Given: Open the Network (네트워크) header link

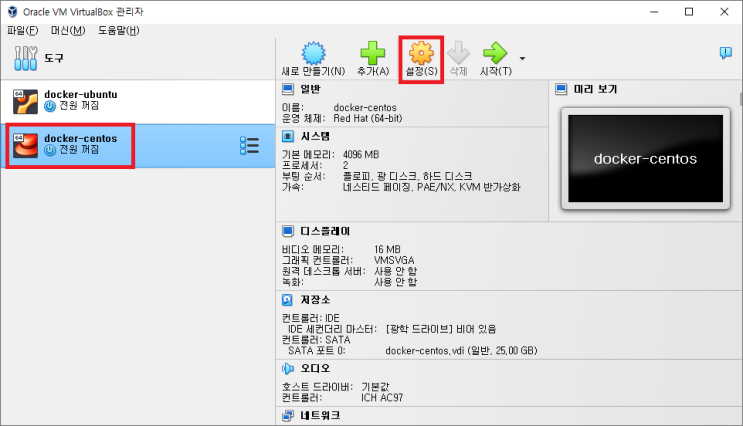Looking at the screenshot, I should [x=320, y=416].
